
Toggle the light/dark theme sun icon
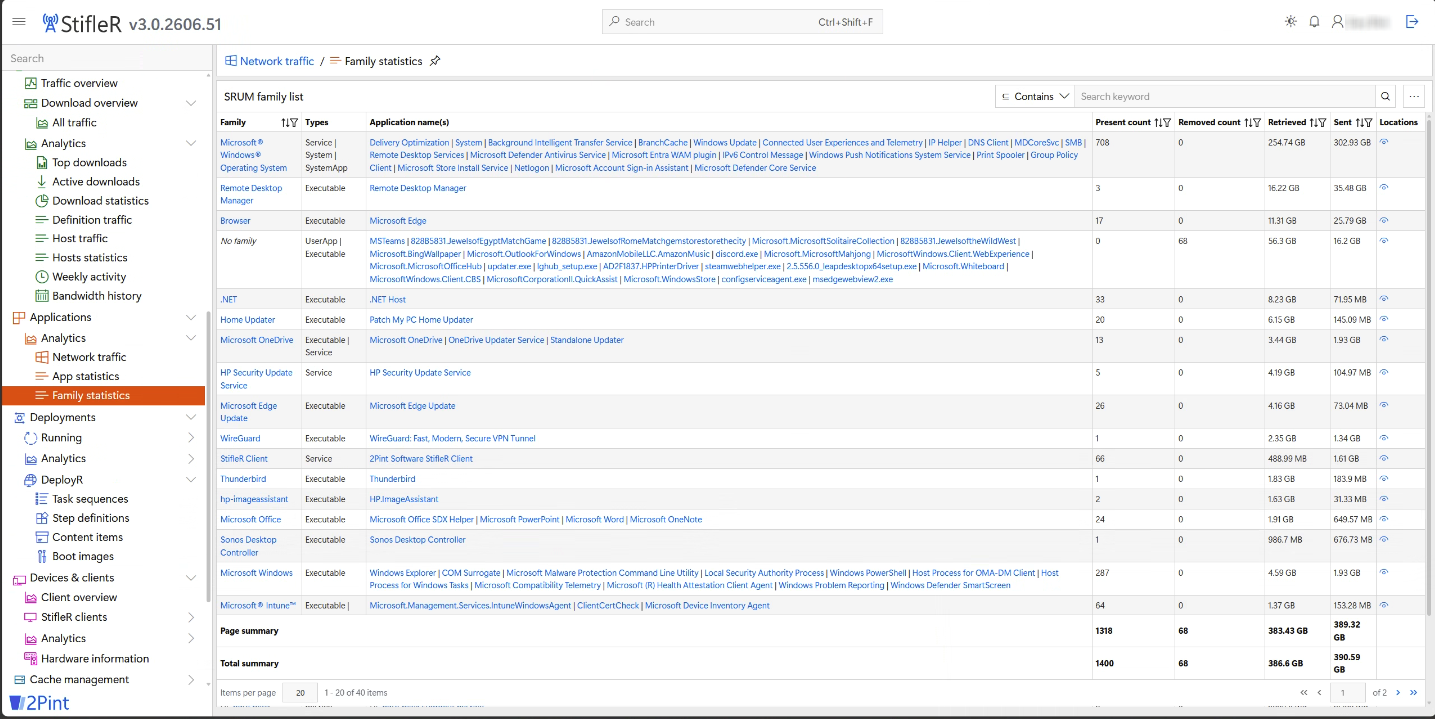(x=1291, y=21)
